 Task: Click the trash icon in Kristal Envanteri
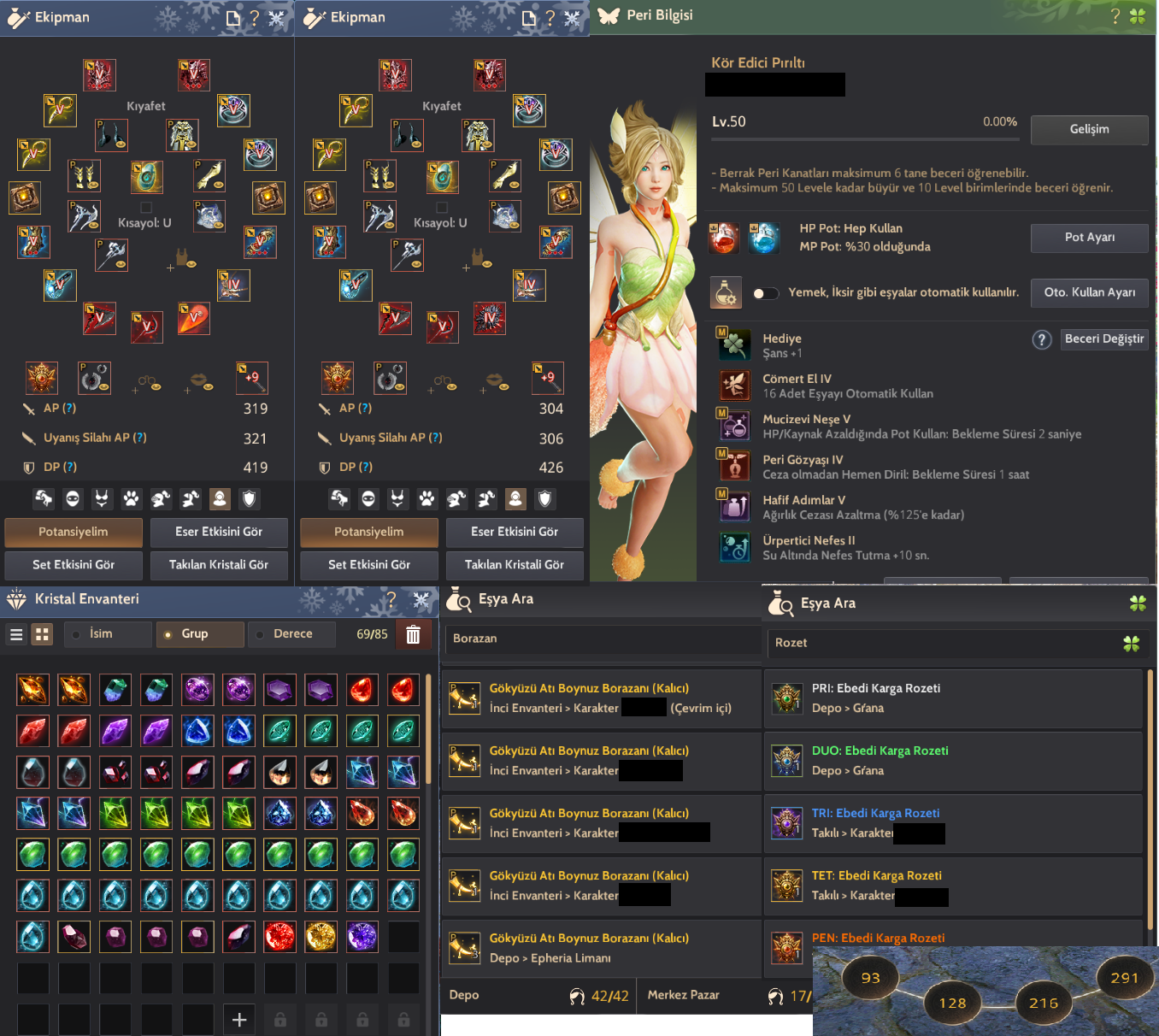point(413,634)
